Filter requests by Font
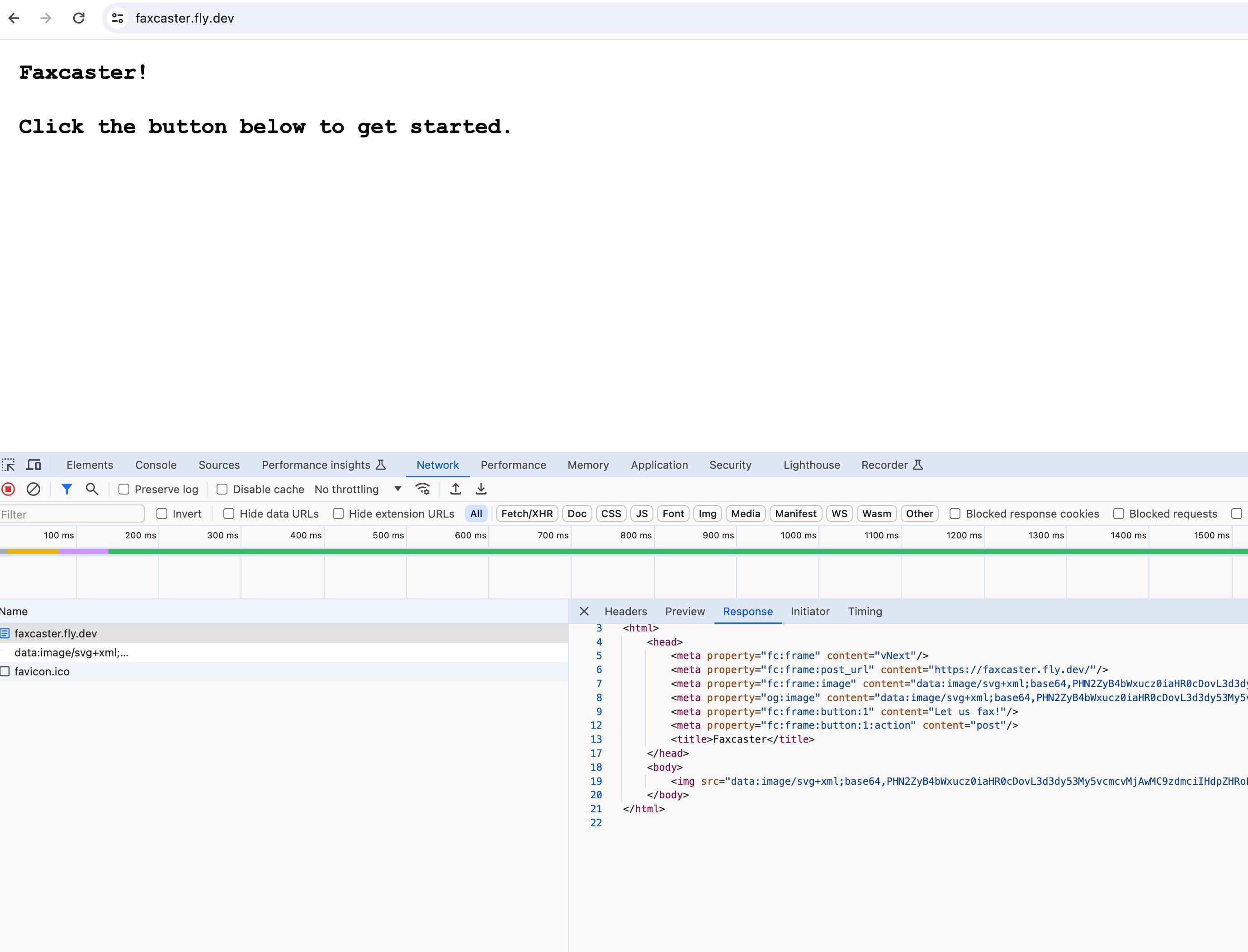 point(673,514)
